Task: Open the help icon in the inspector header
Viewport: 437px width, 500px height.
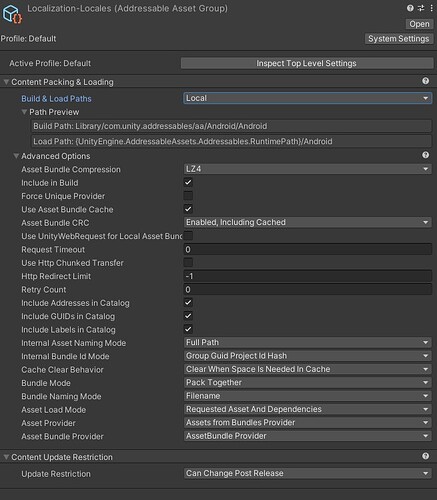Action: (x=410, y=8)
